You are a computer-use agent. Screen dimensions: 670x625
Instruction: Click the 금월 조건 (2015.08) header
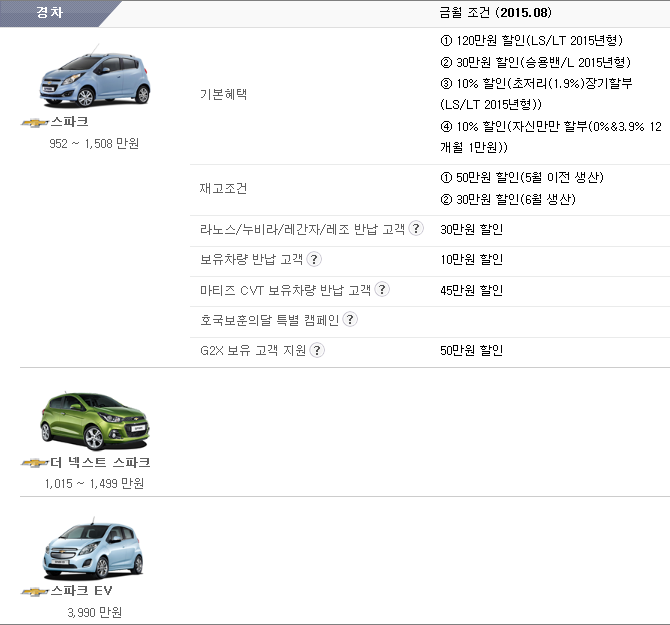pos(496,12)
